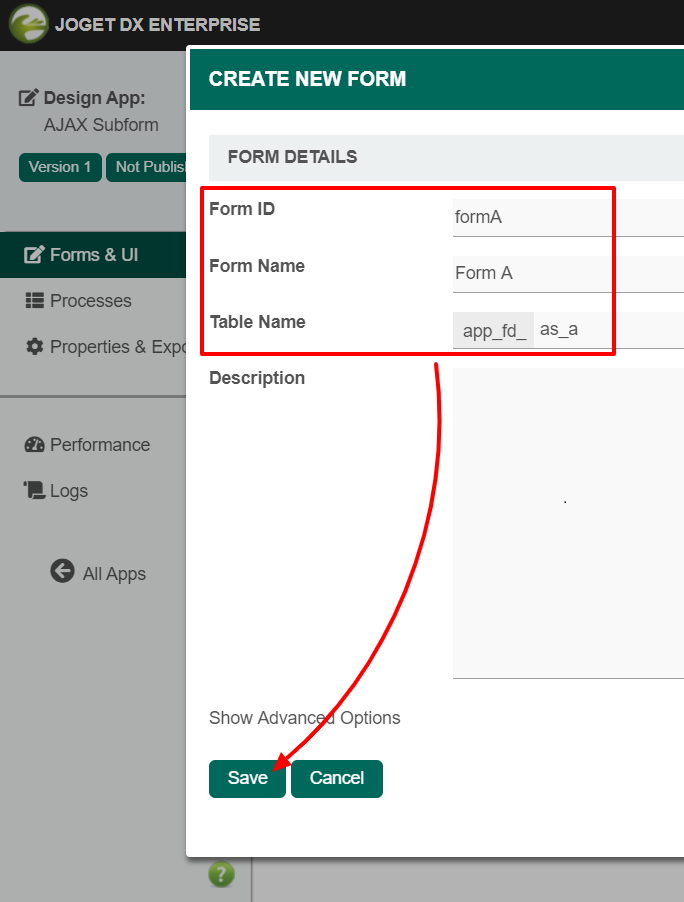Click the Not Published status badge
Screen dimensions: 684x902
[x=148, y=167]
